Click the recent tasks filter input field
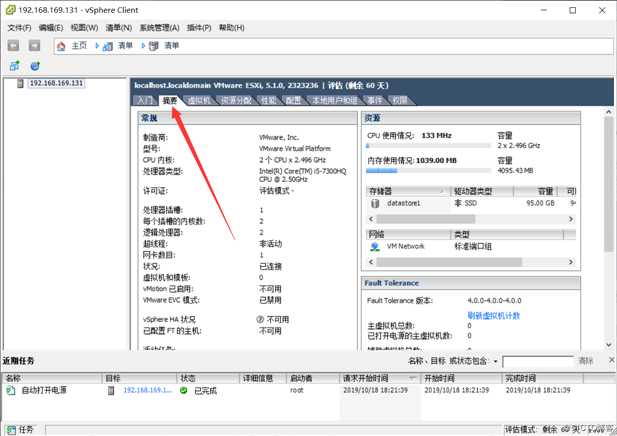This screenshot has width=617, height=436. [538, 361]
